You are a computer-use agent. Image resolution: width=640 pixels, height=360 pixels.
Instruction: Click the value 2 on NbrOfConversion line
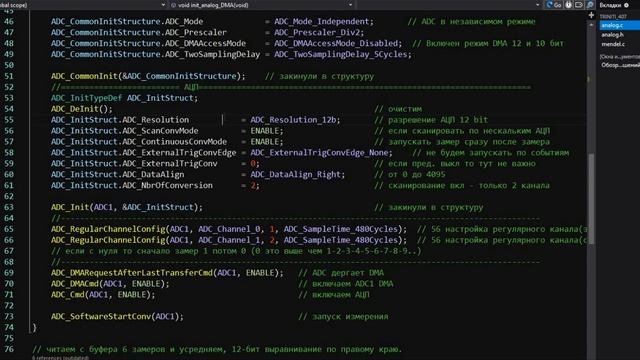coord(253,185)
